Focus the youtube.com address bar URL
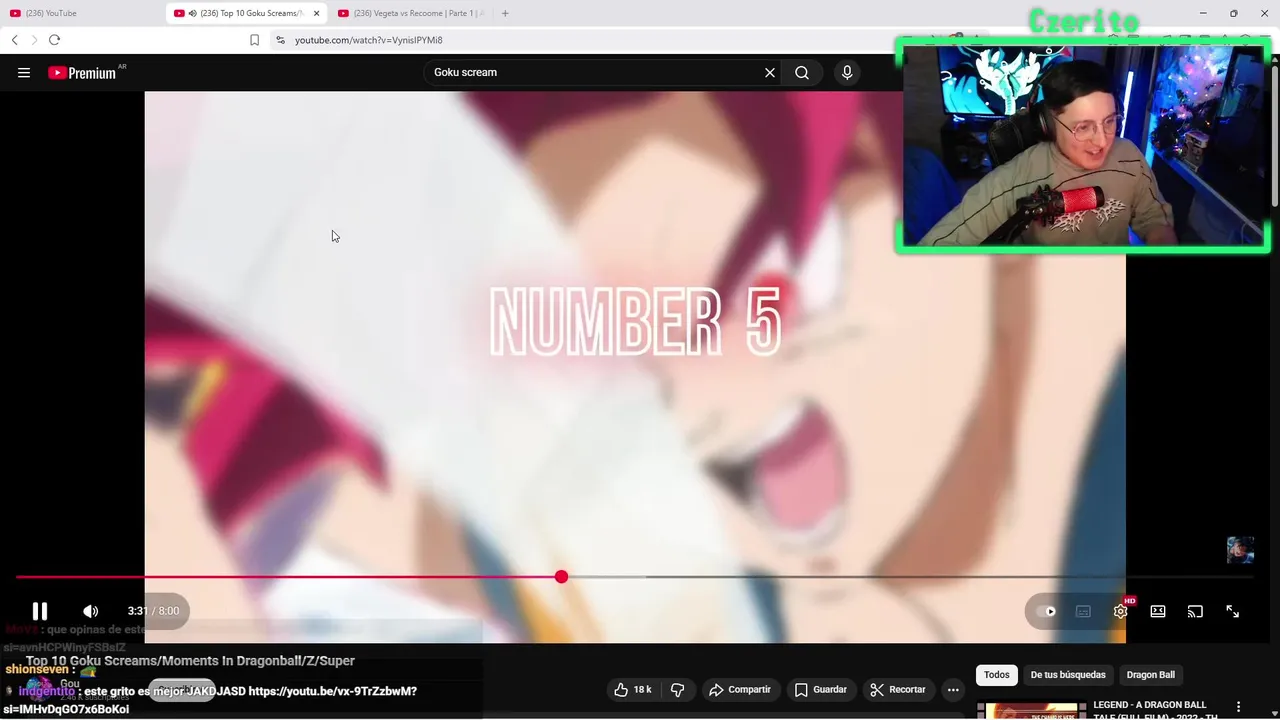1280x720 pixels. coord(369,40)
